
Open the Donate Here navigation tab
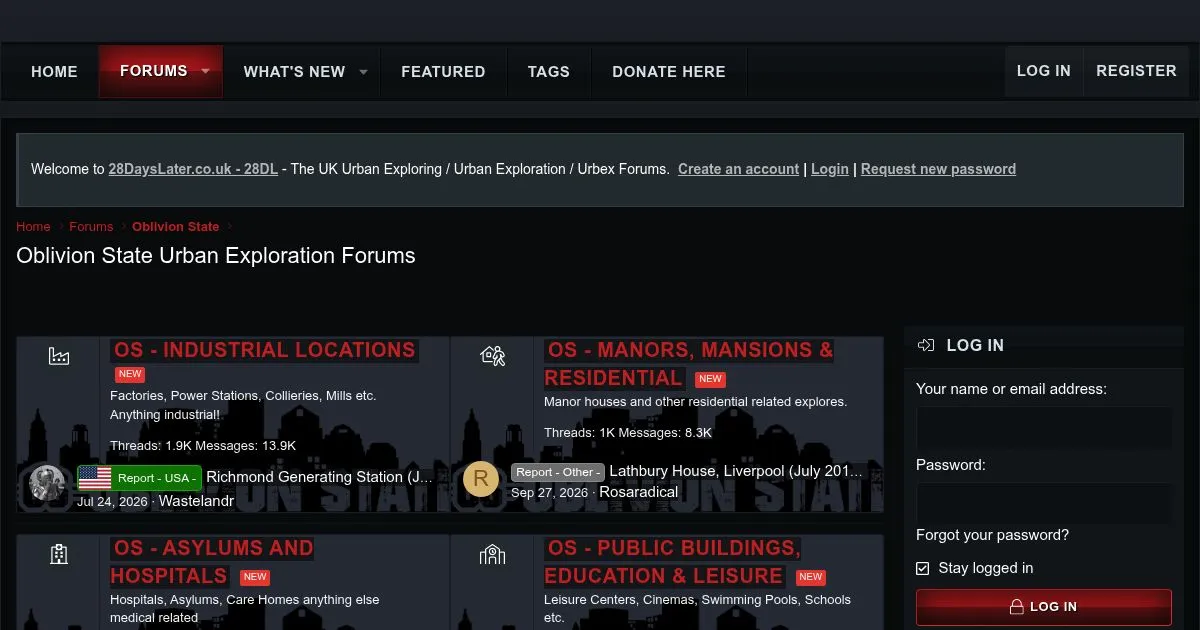tap(669, 72)
